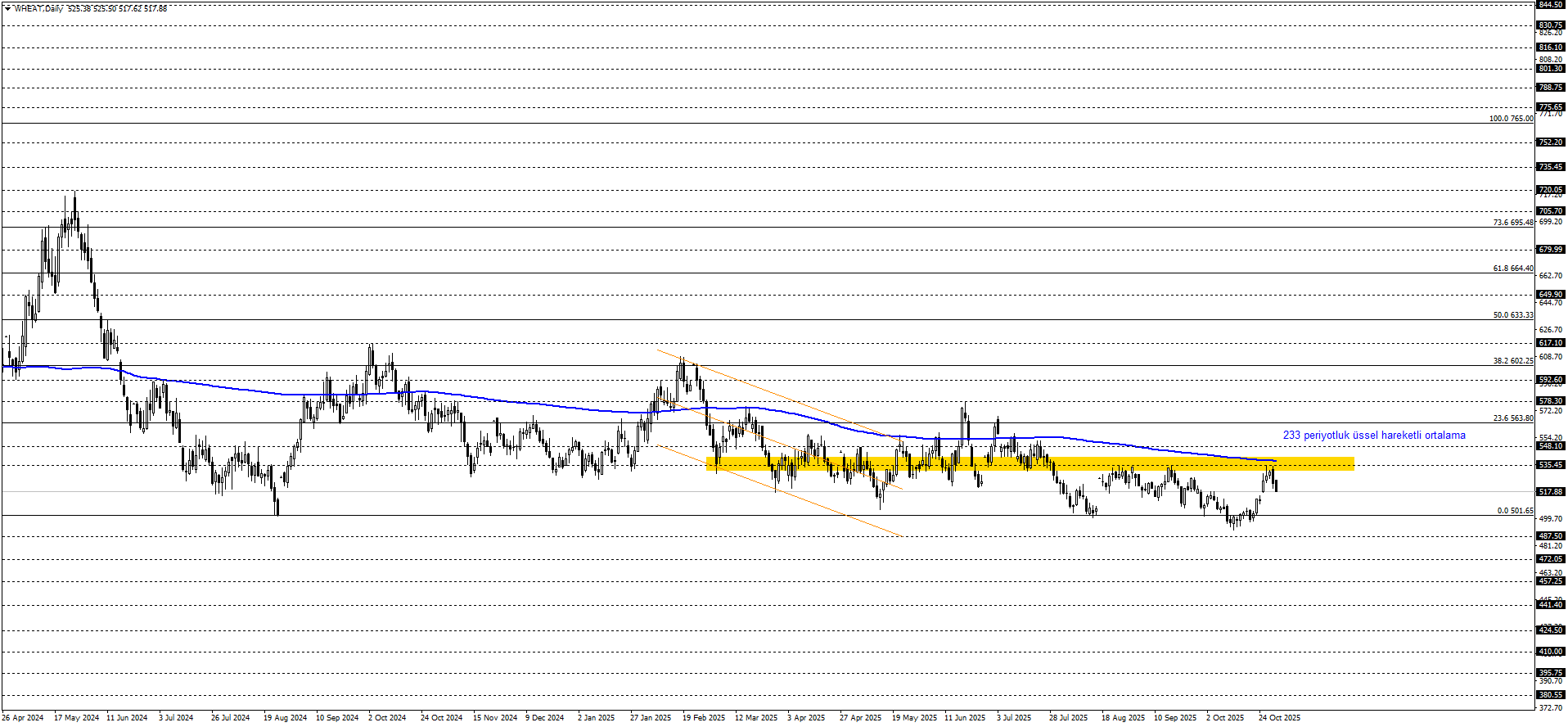Click the 380.55 price level marker
Image resolution: width=1568 pixels, height=727 pixels.
point(1551,695)
